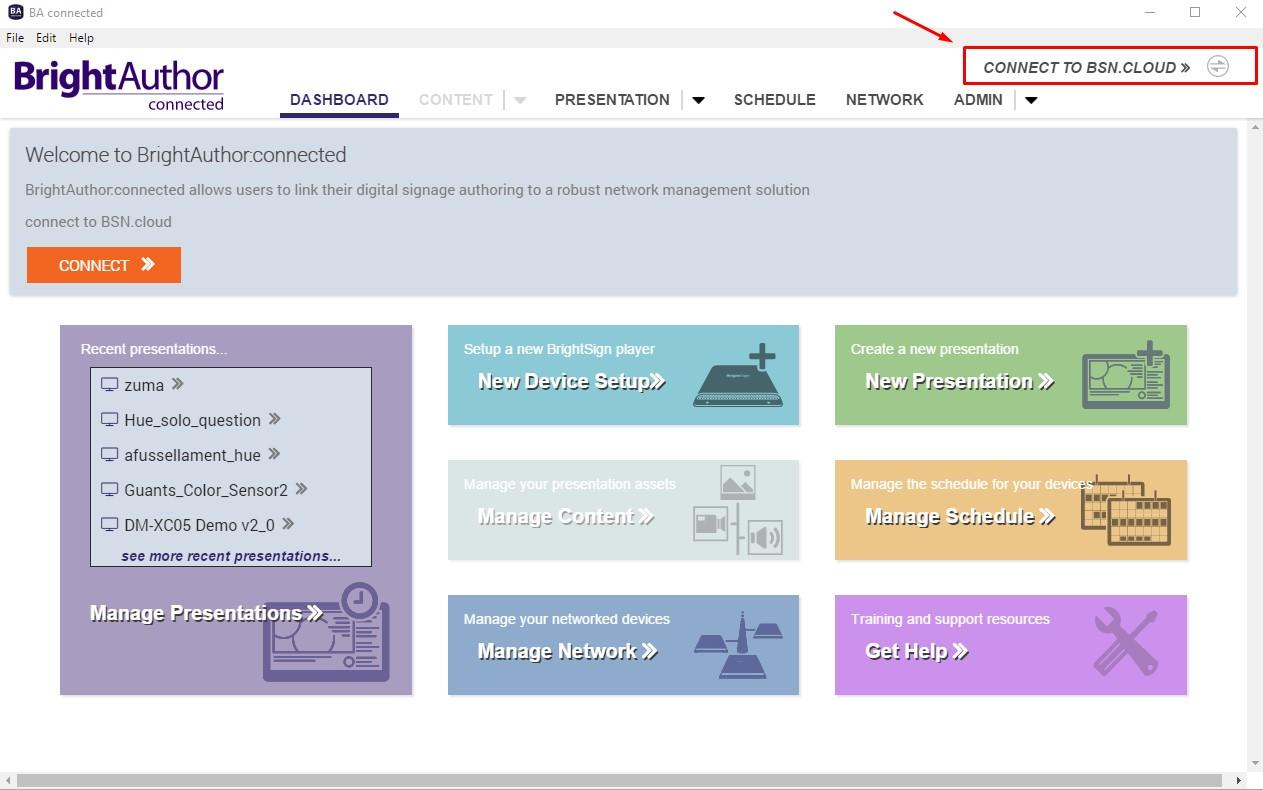Open Manage Schedule tile
Image resolution: width=1263 pixels, height=790 pixels.
click(1011, 510)
